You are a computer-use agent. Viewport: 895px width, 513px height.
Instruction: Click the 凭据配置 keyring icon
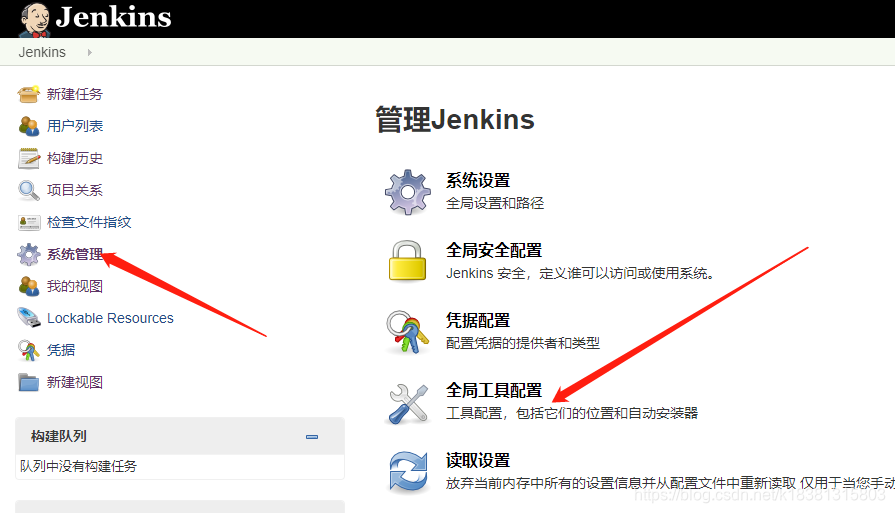[408, 332]
